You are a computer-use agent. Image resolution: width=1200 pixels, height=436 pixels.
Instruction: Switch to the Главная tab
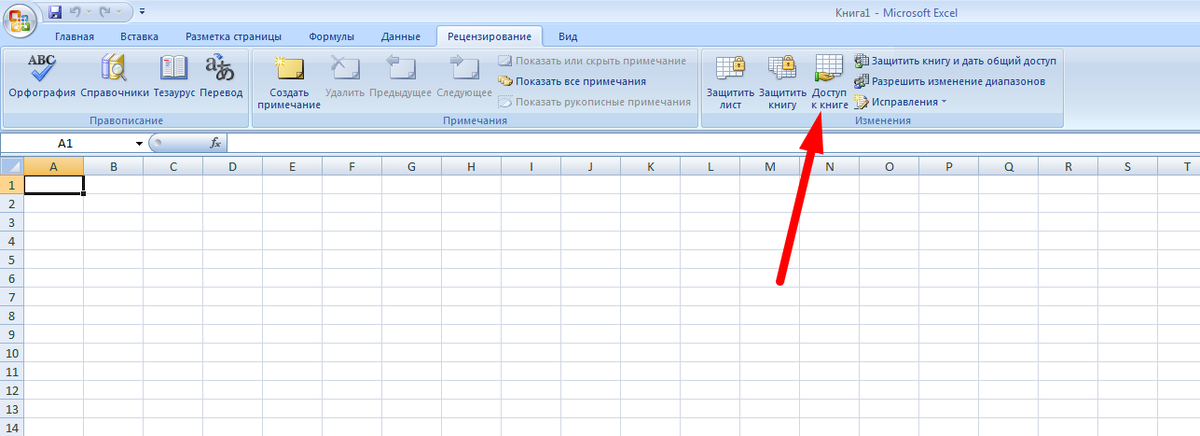coord(75,37)
